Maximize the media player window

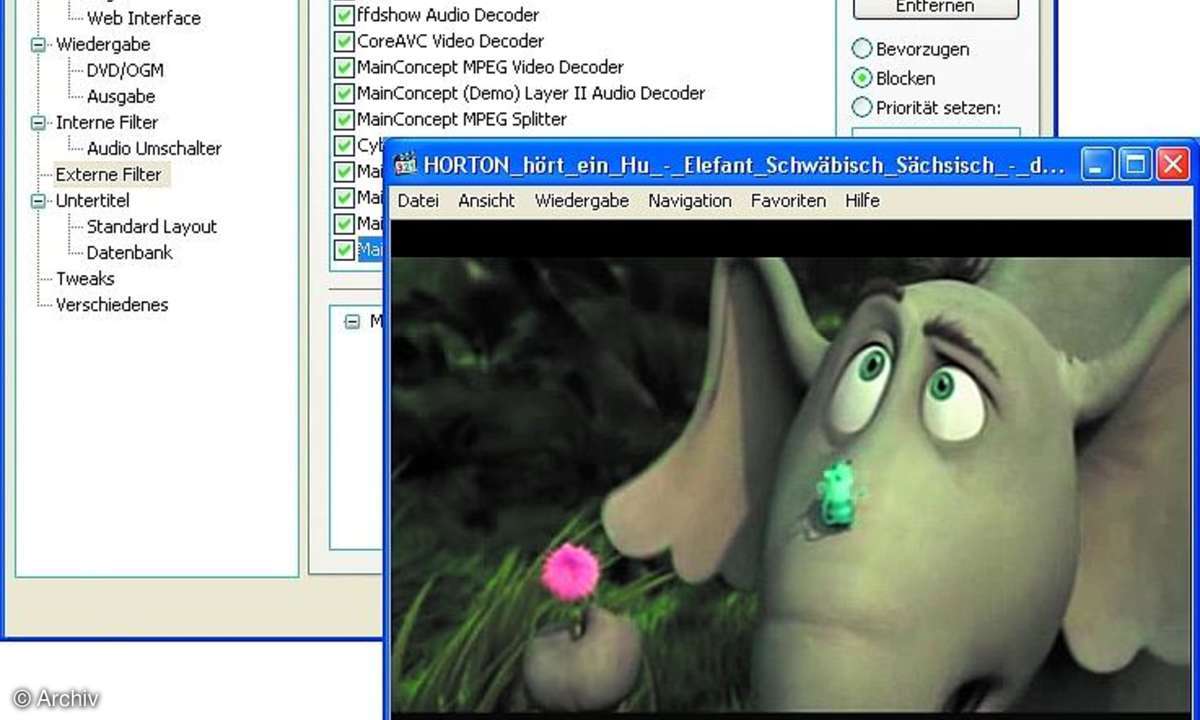tap(1135, 164)
